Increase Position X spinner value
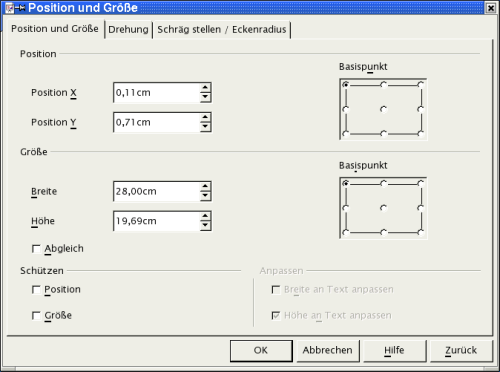This screenshot has height=372, width=500. coord(205,88)
